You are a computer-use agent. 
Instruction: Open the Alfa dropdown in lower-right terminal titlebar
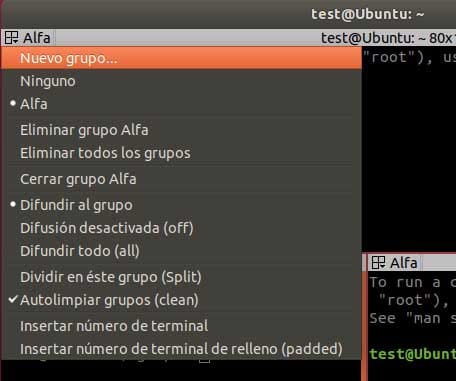click(x=395, y=263)
